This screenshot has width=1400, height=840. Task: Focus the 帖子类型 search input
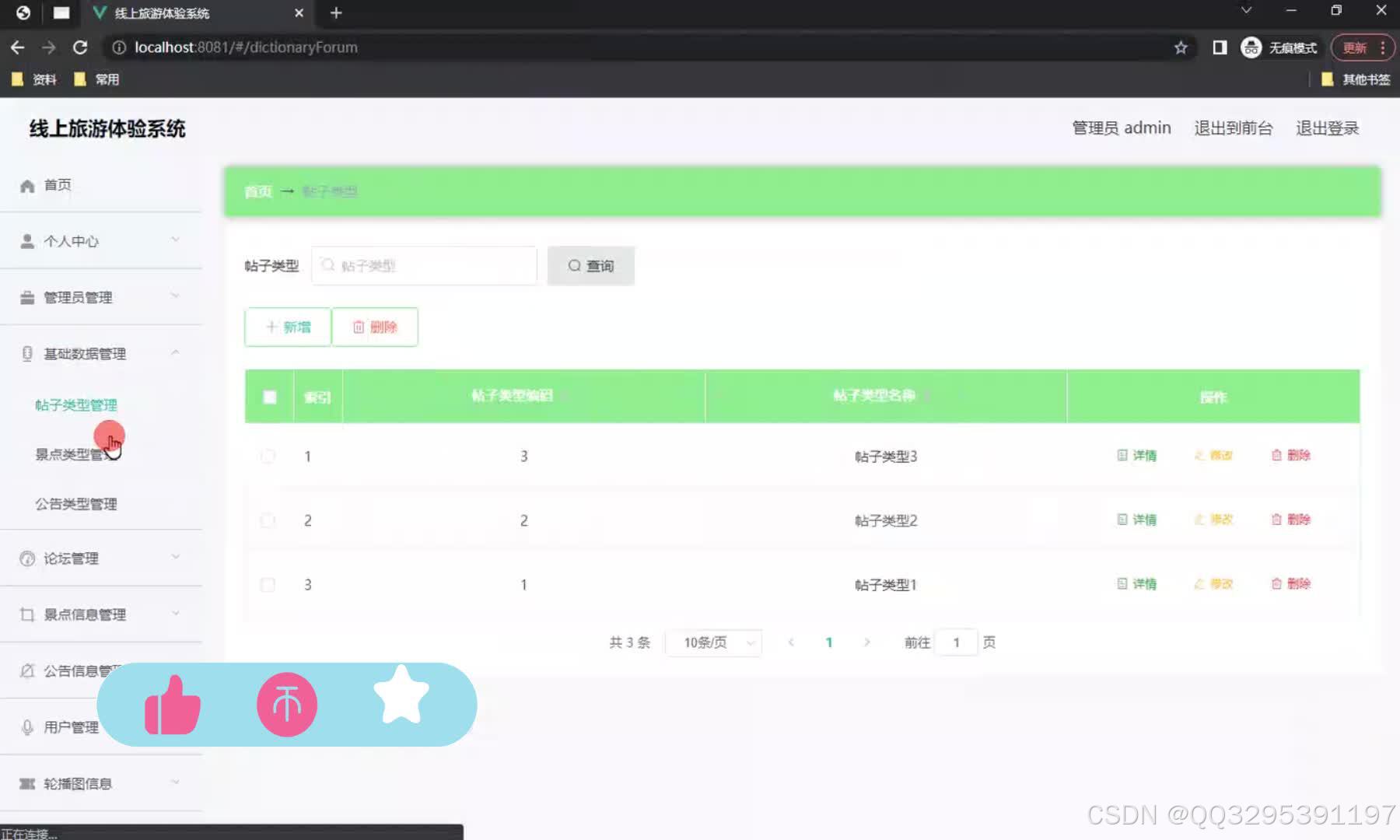pos(424,266)
